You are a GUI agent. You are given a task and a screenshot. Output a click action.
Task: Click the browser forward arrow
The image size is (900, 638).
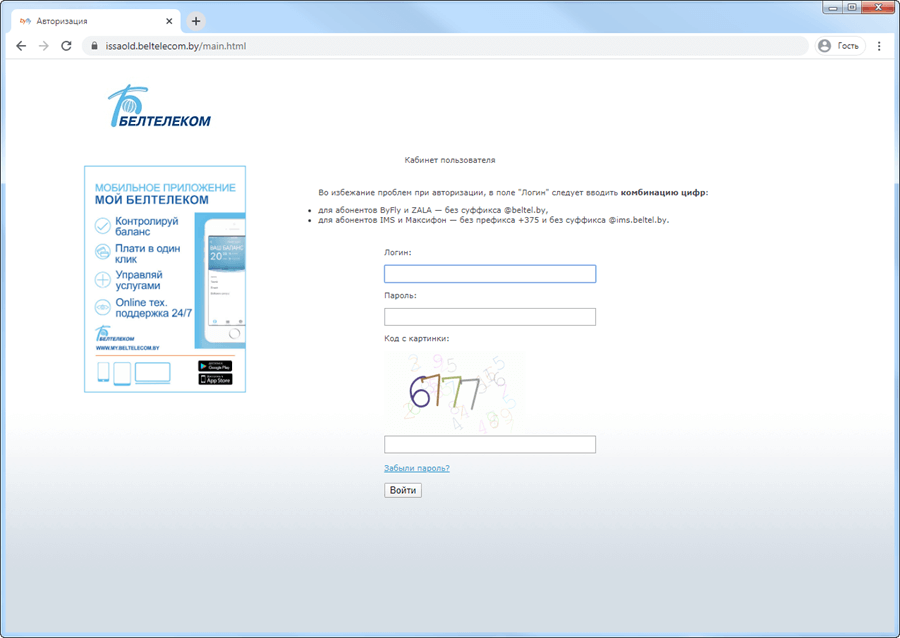click(43, 46)
